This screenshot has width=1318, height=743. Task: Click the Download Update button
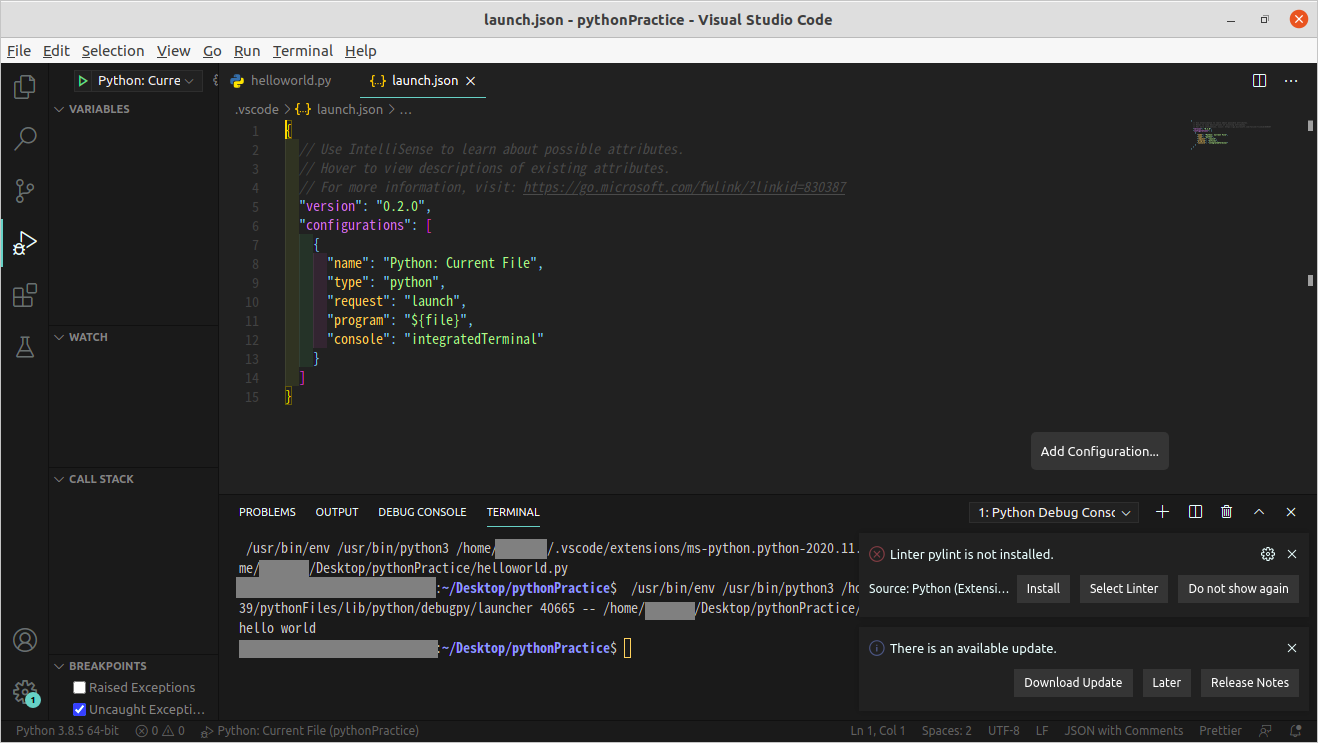coord(1073,683)
